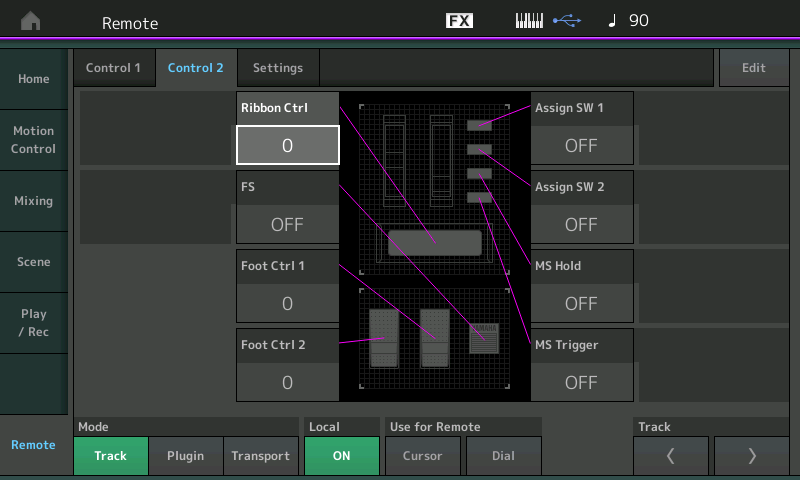Click the USB connection icon
Viewport: 800px width, 480px height.
click(x=566, y=21)
